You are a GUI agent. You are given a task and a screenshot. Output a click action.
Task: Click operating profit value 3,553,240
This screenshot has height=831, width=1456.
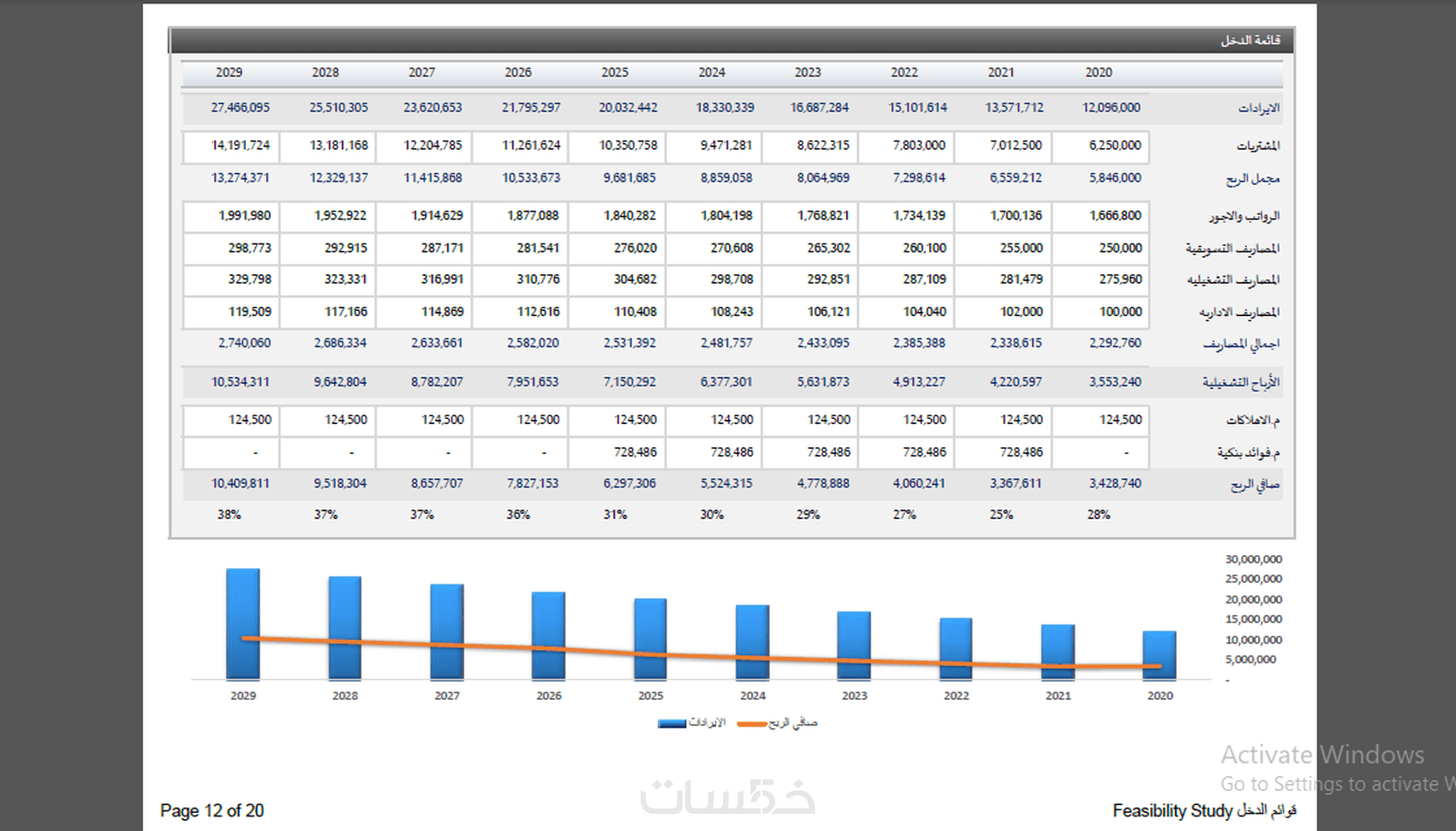(x=1115, y=382)
